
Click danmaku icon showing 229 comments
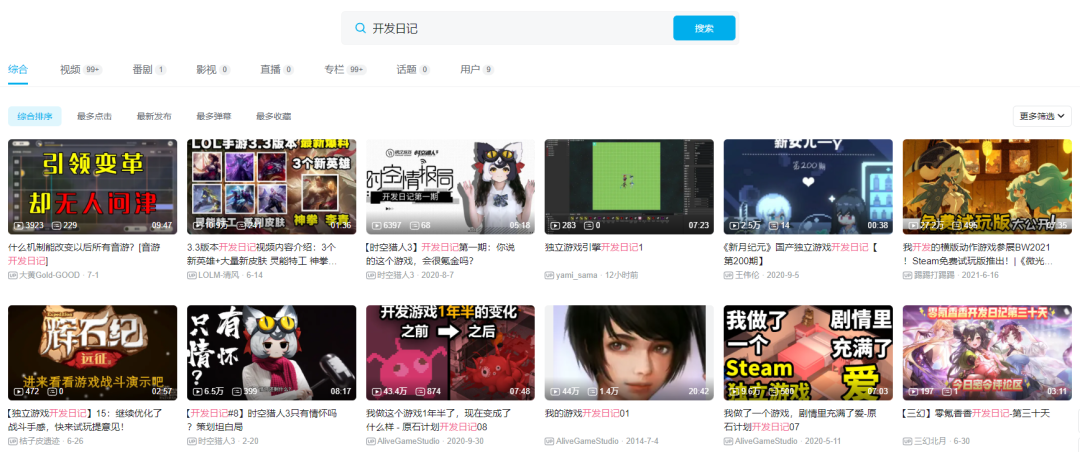pos(56,225)
